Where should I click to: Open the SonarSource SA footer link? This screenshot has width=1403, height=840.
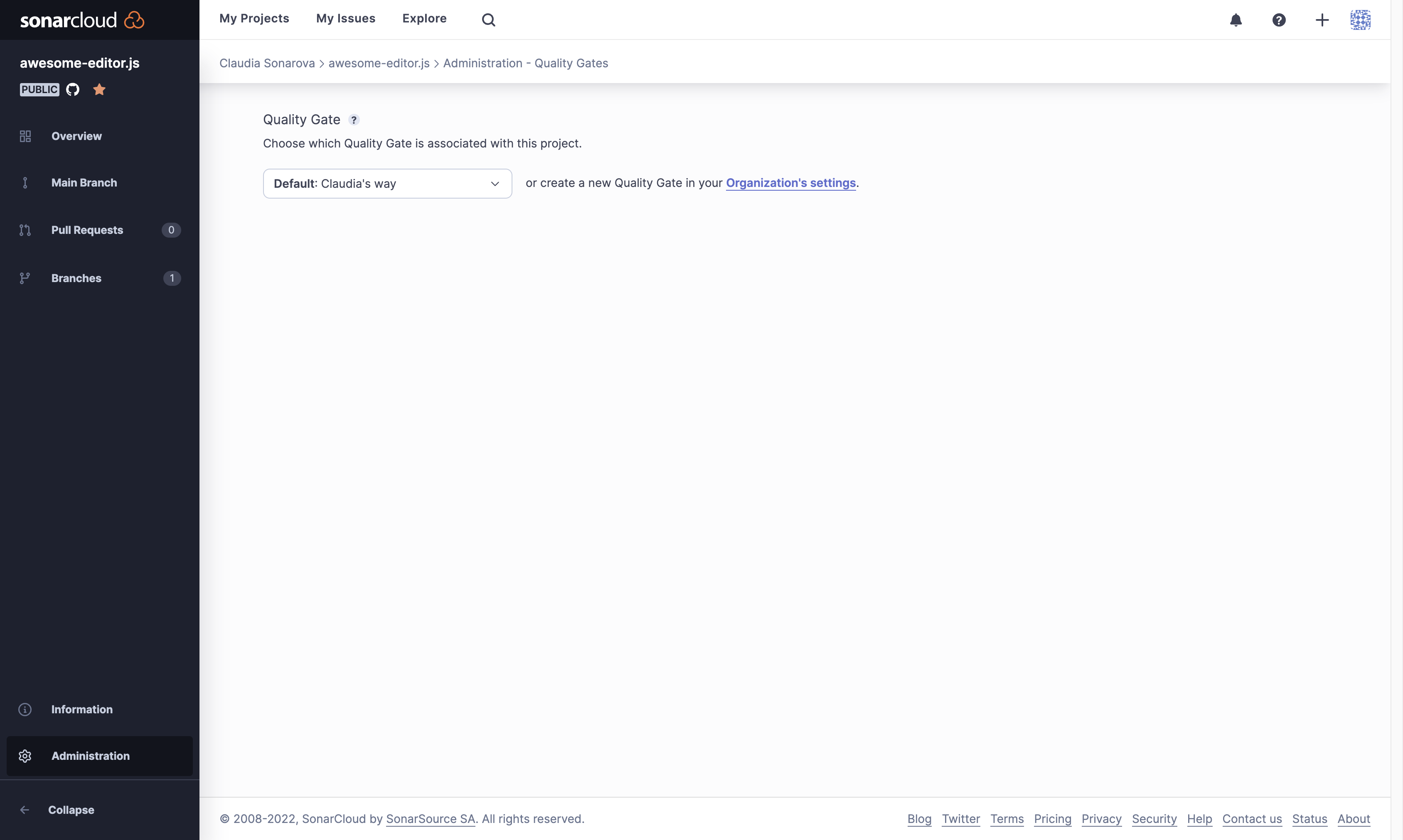tap(430, 819)
